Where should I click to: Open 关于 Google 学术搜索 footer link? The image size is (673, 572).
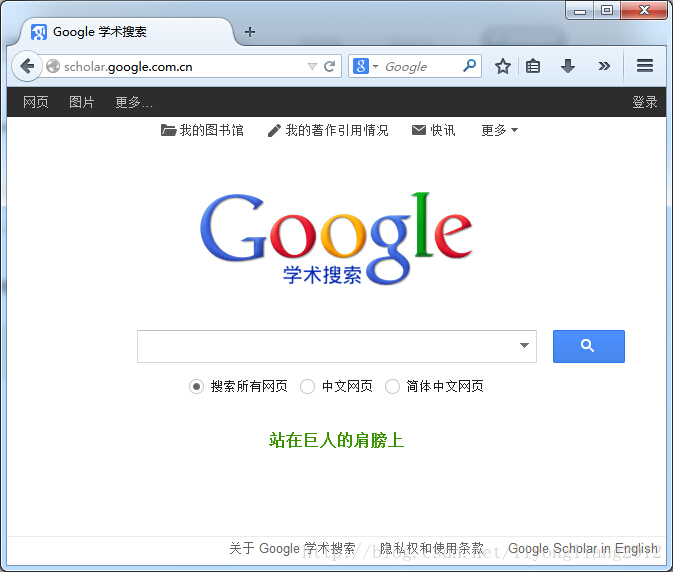(x=292, y=548)
